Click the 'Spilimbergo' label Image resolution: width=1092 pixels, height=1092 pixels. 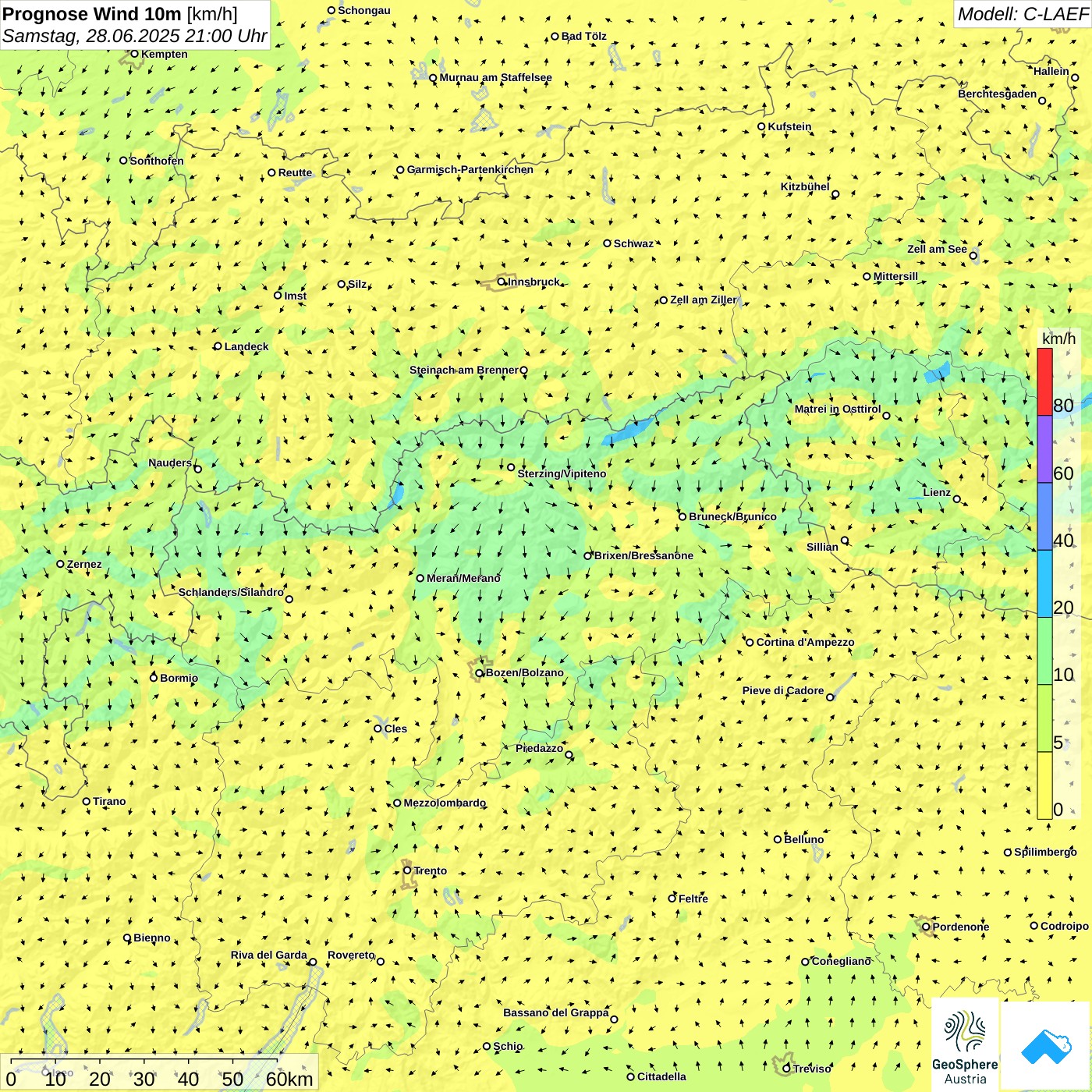coord(1045,852)
